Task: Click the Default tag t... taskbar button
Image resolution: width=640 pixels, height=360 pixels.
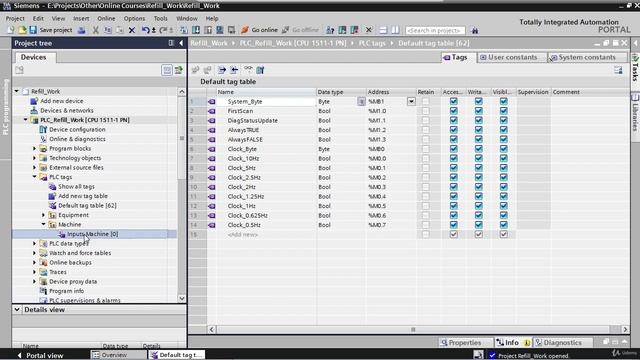Action: pyautogui.click(x=176, y=355)
